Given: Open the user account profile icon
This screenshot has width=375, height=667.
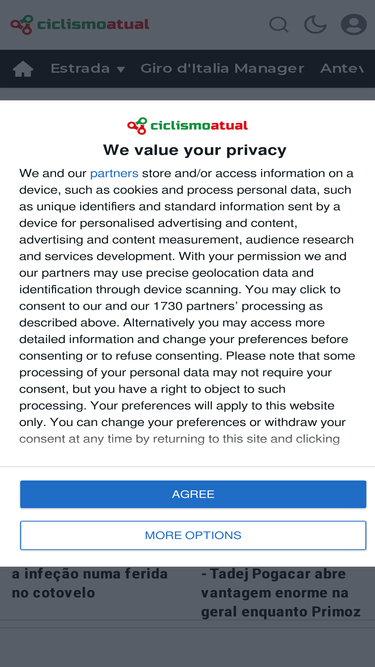Looking at the screenshot, I should [354, 24].
